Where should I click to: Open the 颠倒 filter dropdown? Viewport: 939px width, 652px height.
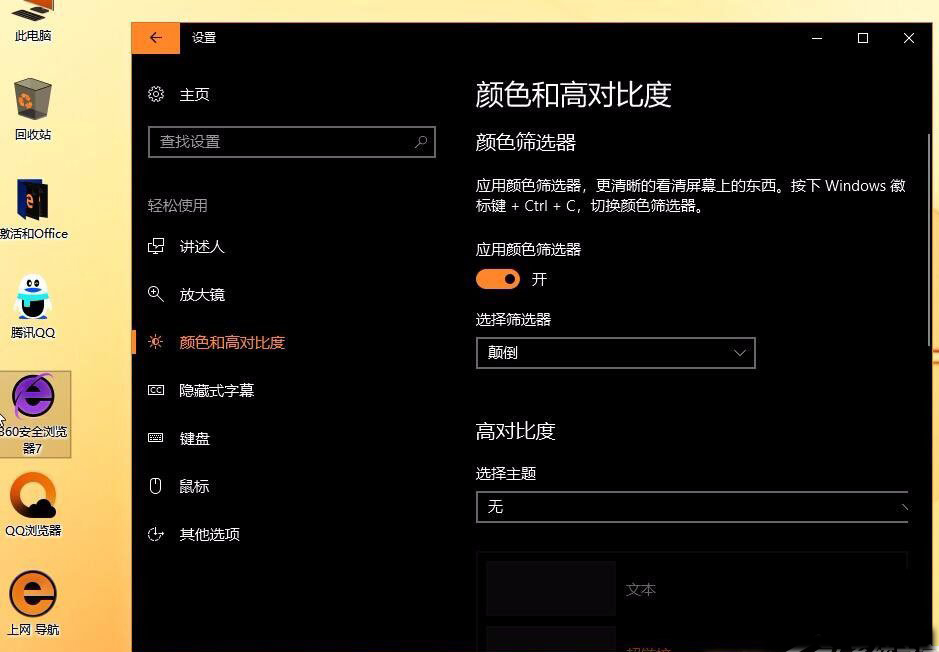pyautogui.click(x=615, y=352)
